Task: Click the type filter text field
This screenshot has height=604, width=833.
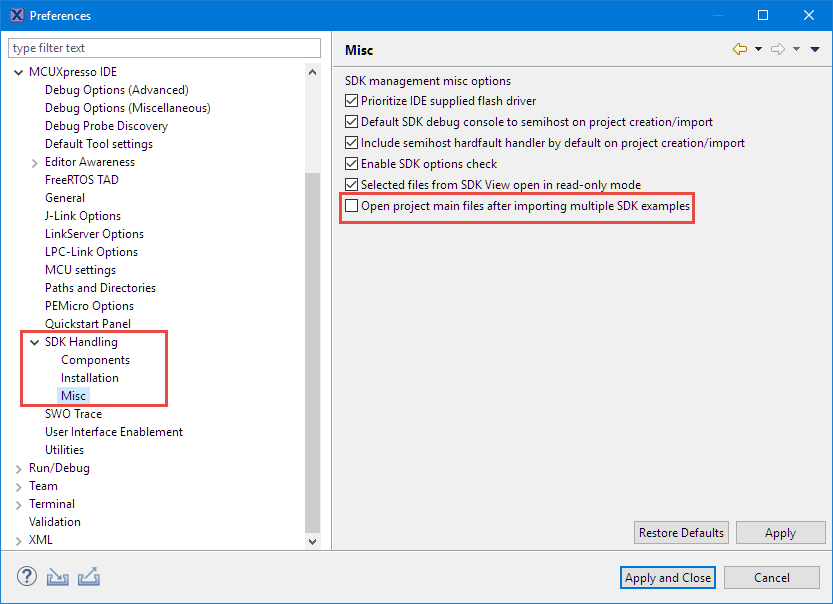Action: pos(163,47)
